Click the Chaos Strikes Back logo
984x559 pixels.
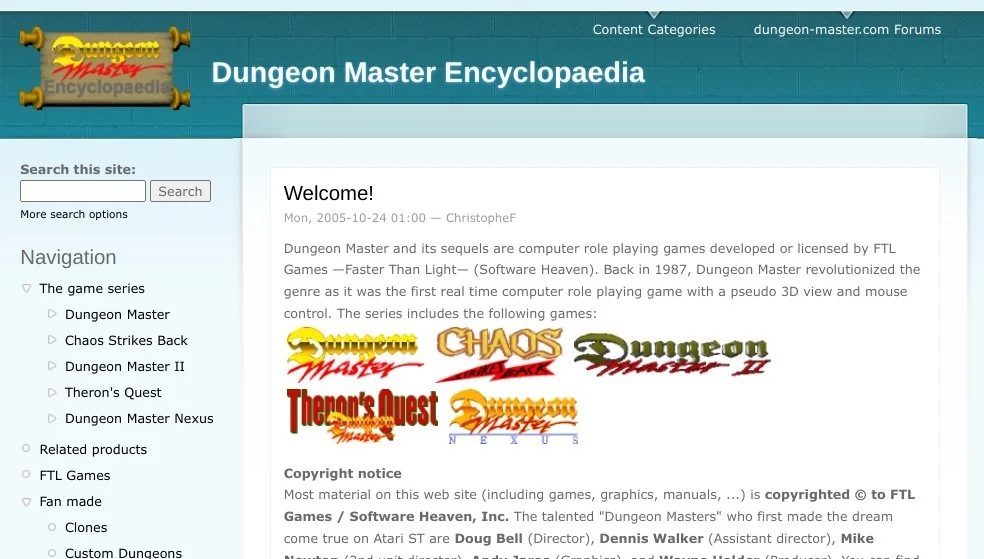point(499,355)
